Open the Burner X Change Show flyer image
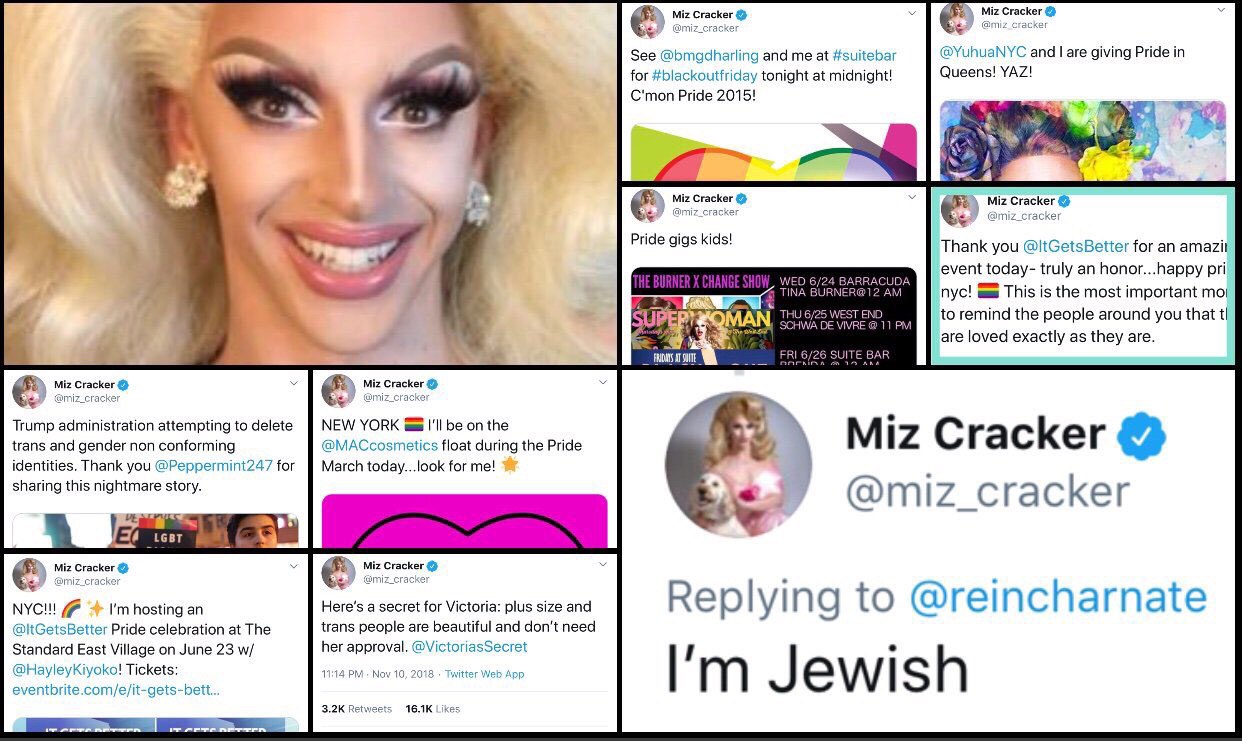Screen dimensions: 1242x741 click(x=774, y=315)
